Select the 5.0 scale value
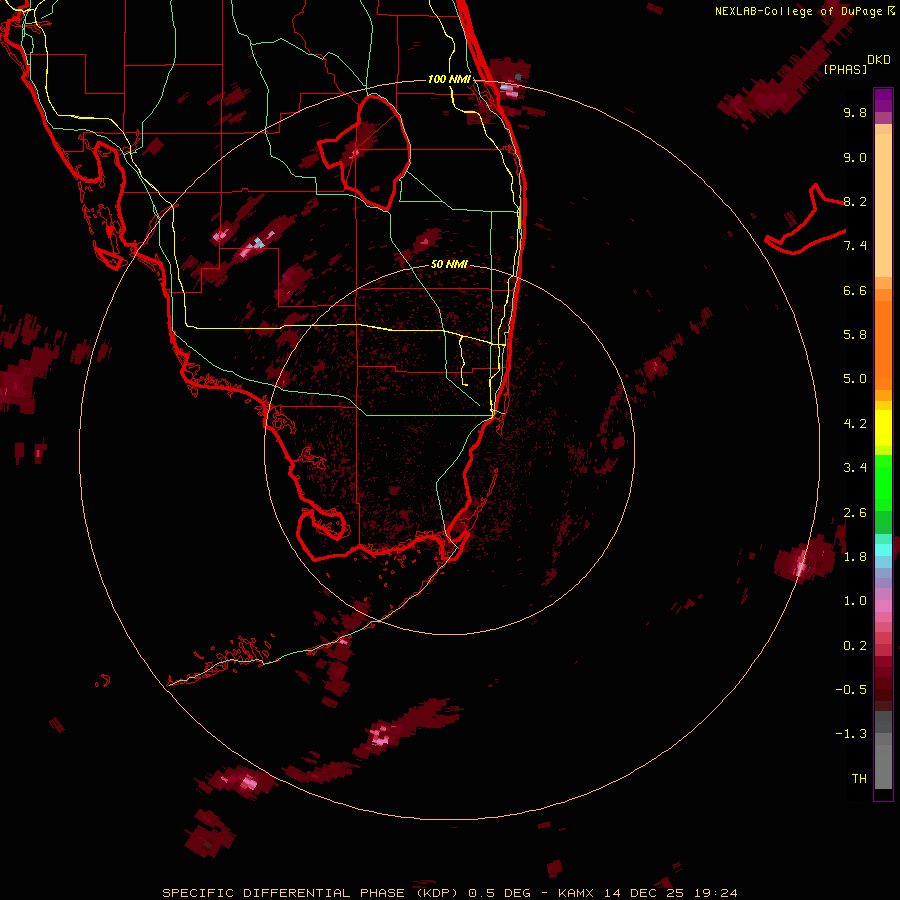This screenshot has height=900, width=900. click(x=855, y=379)
